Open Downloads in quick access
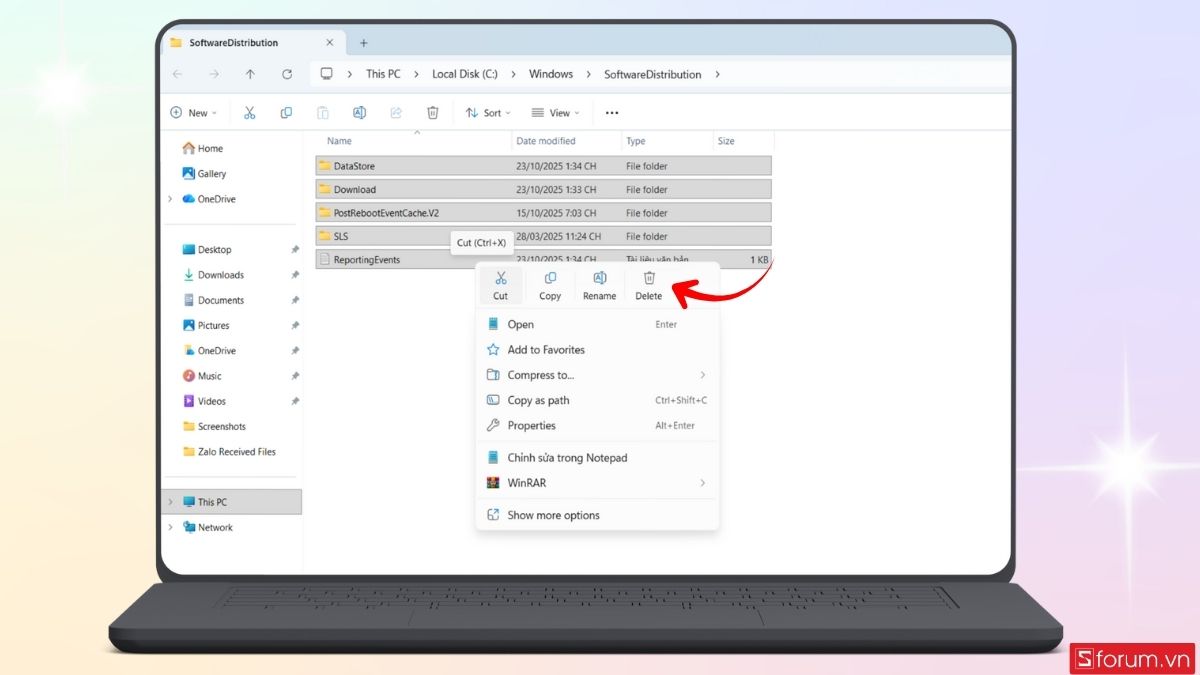The height and width of the screenshot is (675, 1200). (213, 275)
